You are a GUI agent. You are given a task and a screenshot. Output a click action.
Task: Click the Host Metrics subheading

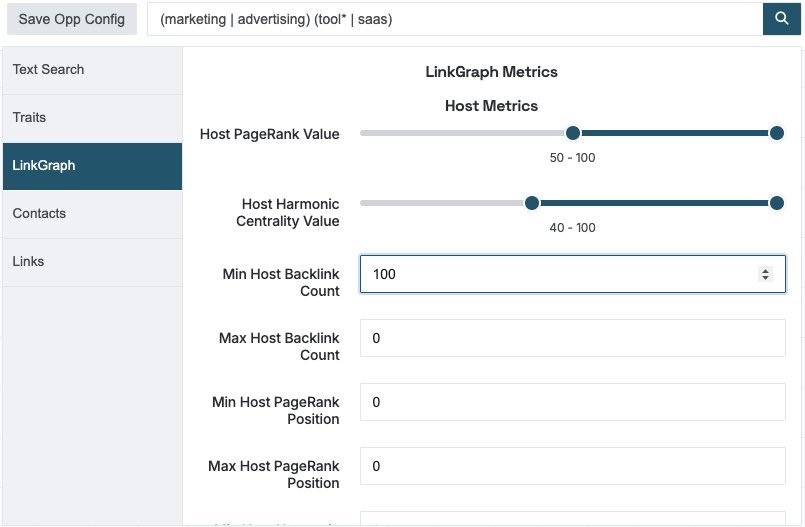point(491,106)
